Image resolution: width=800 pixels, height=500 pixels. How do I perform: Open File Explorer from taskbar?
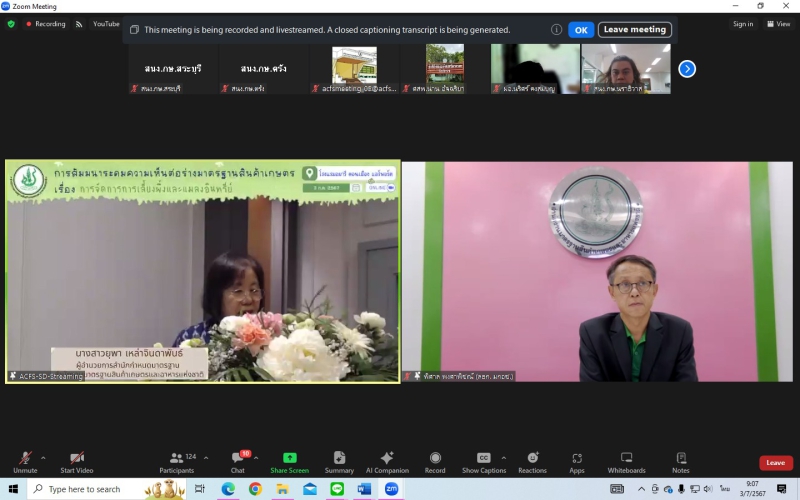pyautogui.click(x=283, y=489)
